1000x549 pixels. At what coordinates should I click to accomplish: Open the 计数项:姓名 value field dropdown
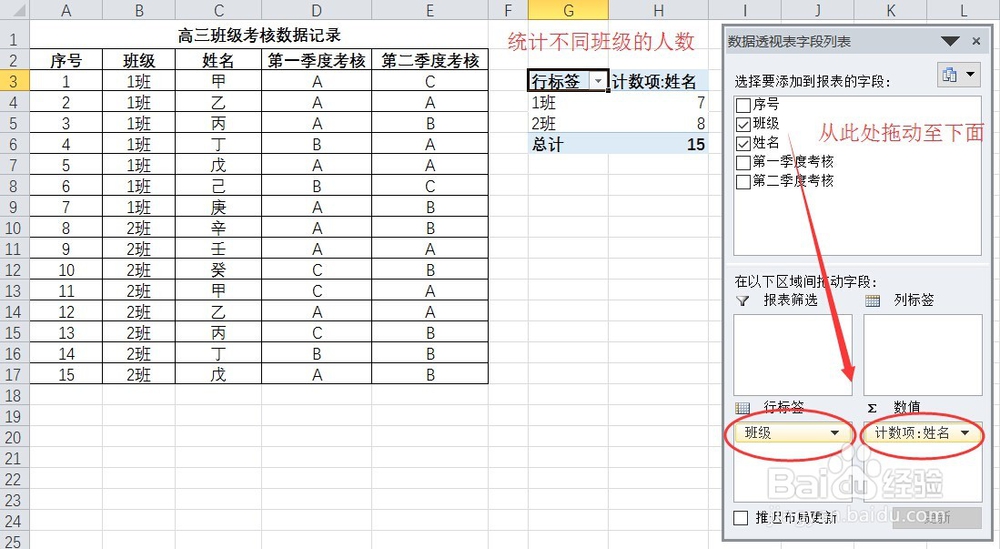coord(965,433)
